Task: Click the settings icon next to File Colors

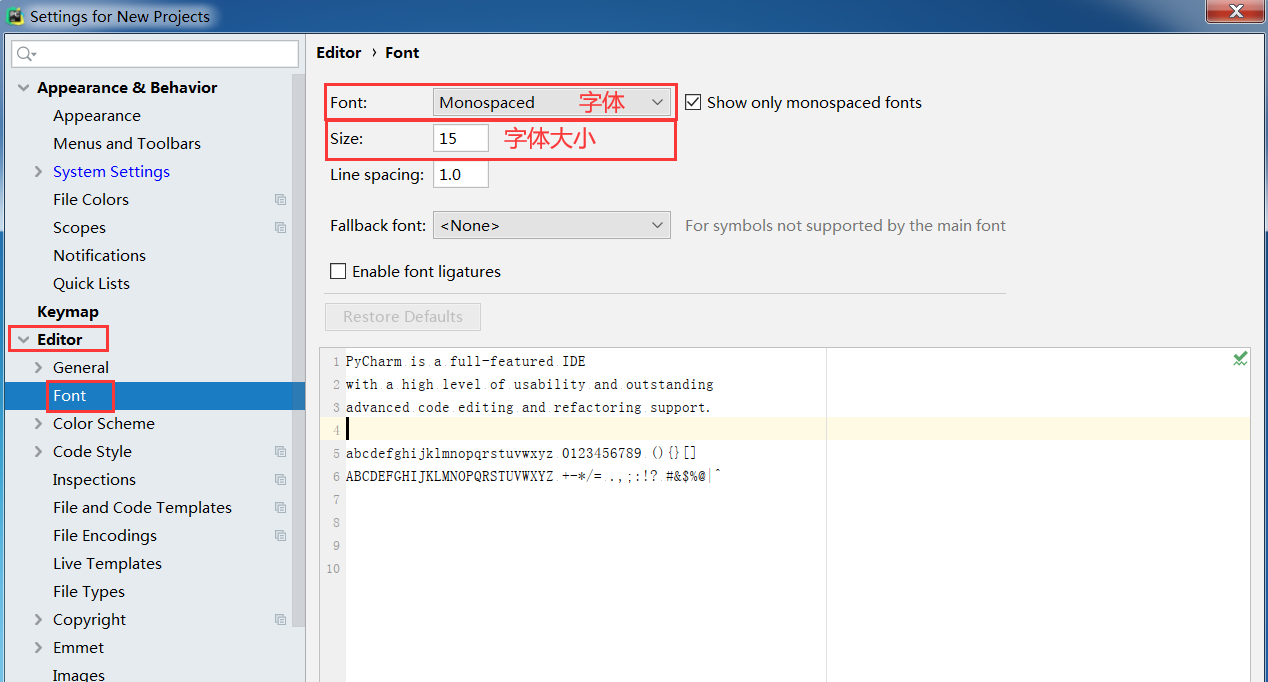Action: click(280, 199)
